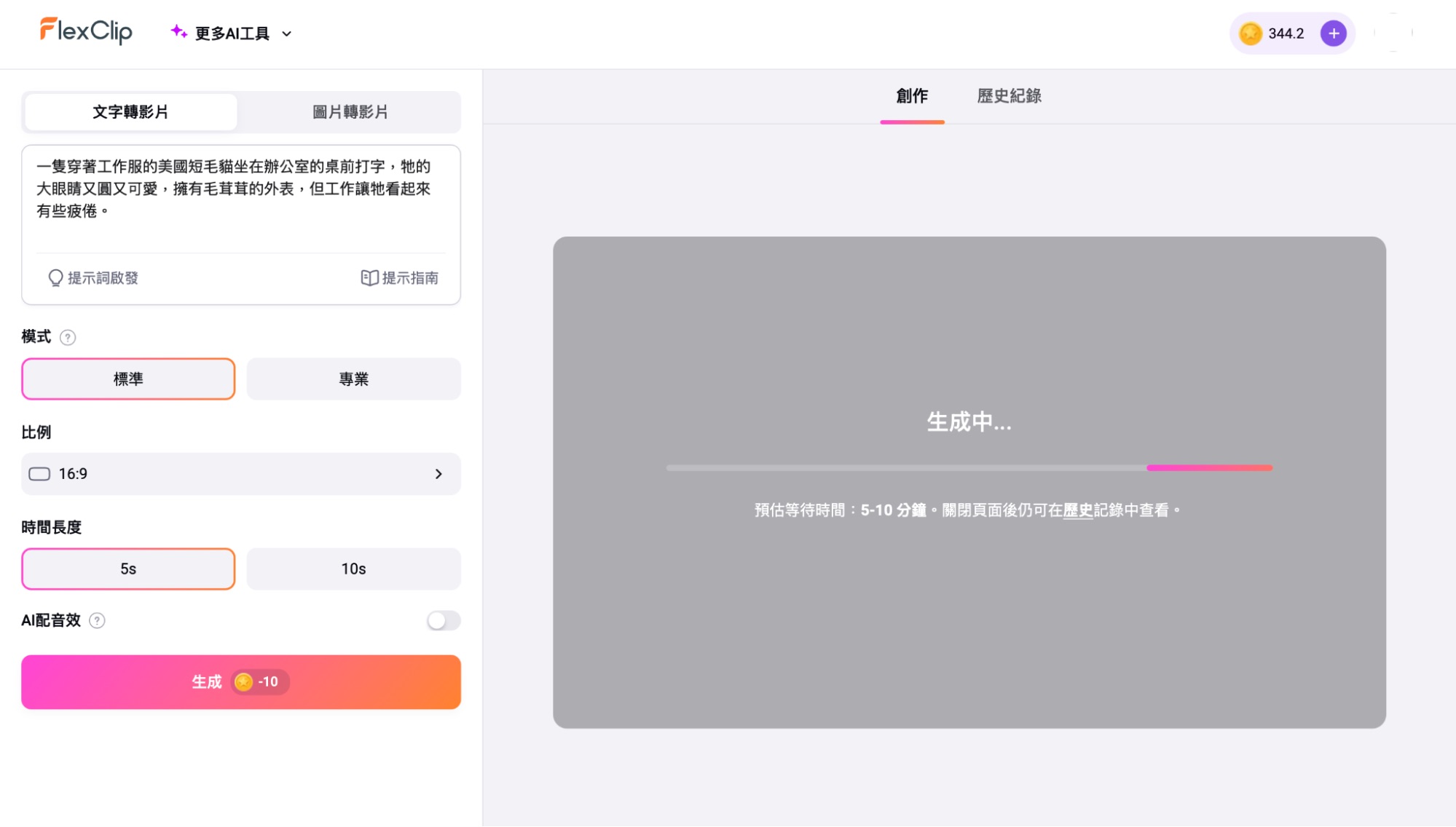
Task: Click the AI配音效 help question mark icon
Action: pos(97,621)
